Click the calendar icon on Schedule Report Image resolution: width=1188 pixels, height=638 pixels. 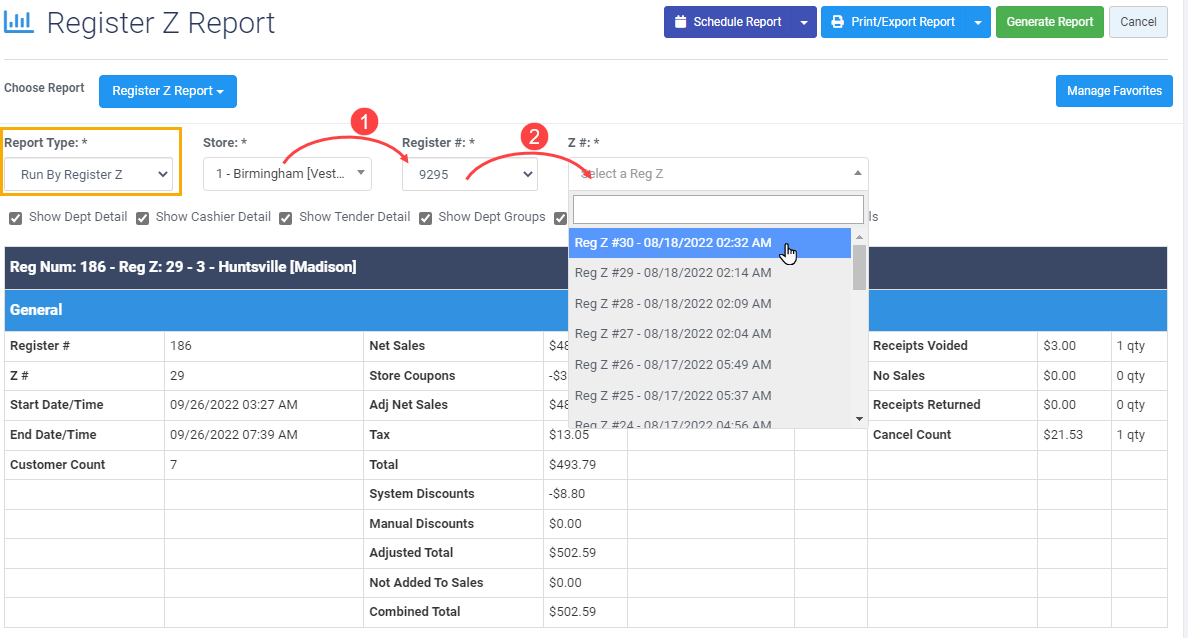[x=680, y=22]
